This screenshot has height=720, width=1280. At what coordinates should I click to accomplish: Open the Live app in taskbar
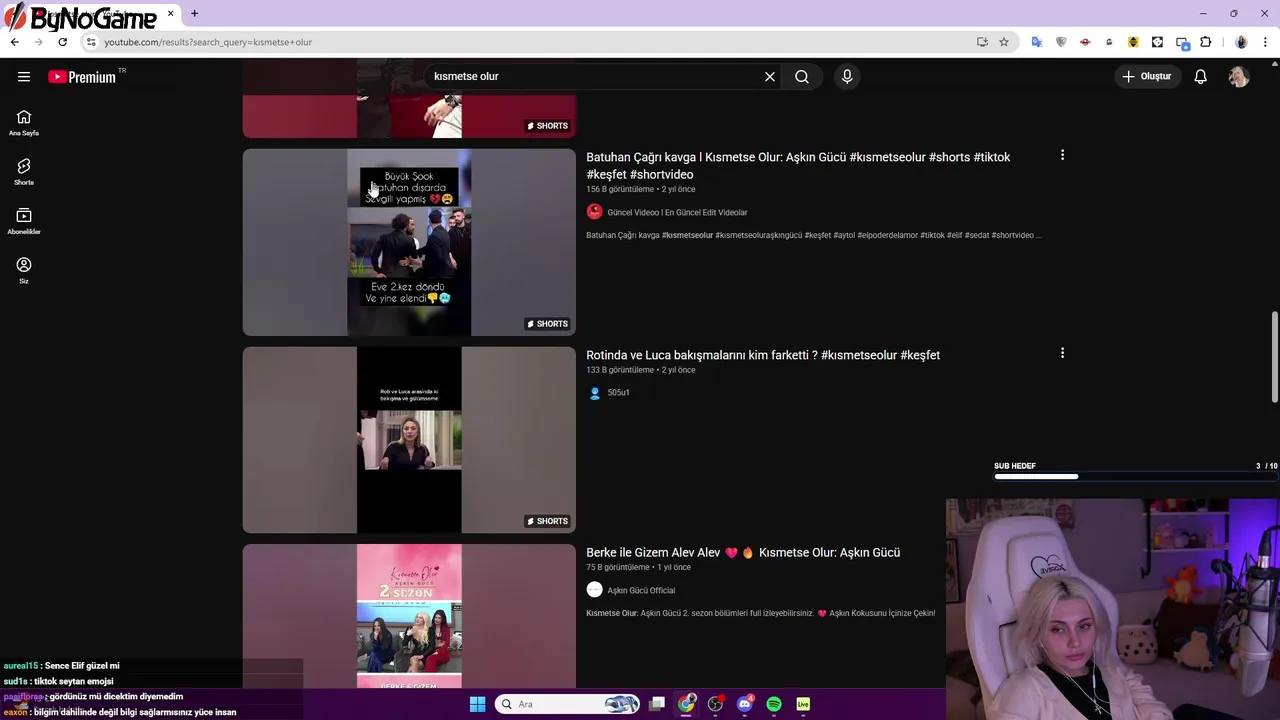tap(803, 704)
